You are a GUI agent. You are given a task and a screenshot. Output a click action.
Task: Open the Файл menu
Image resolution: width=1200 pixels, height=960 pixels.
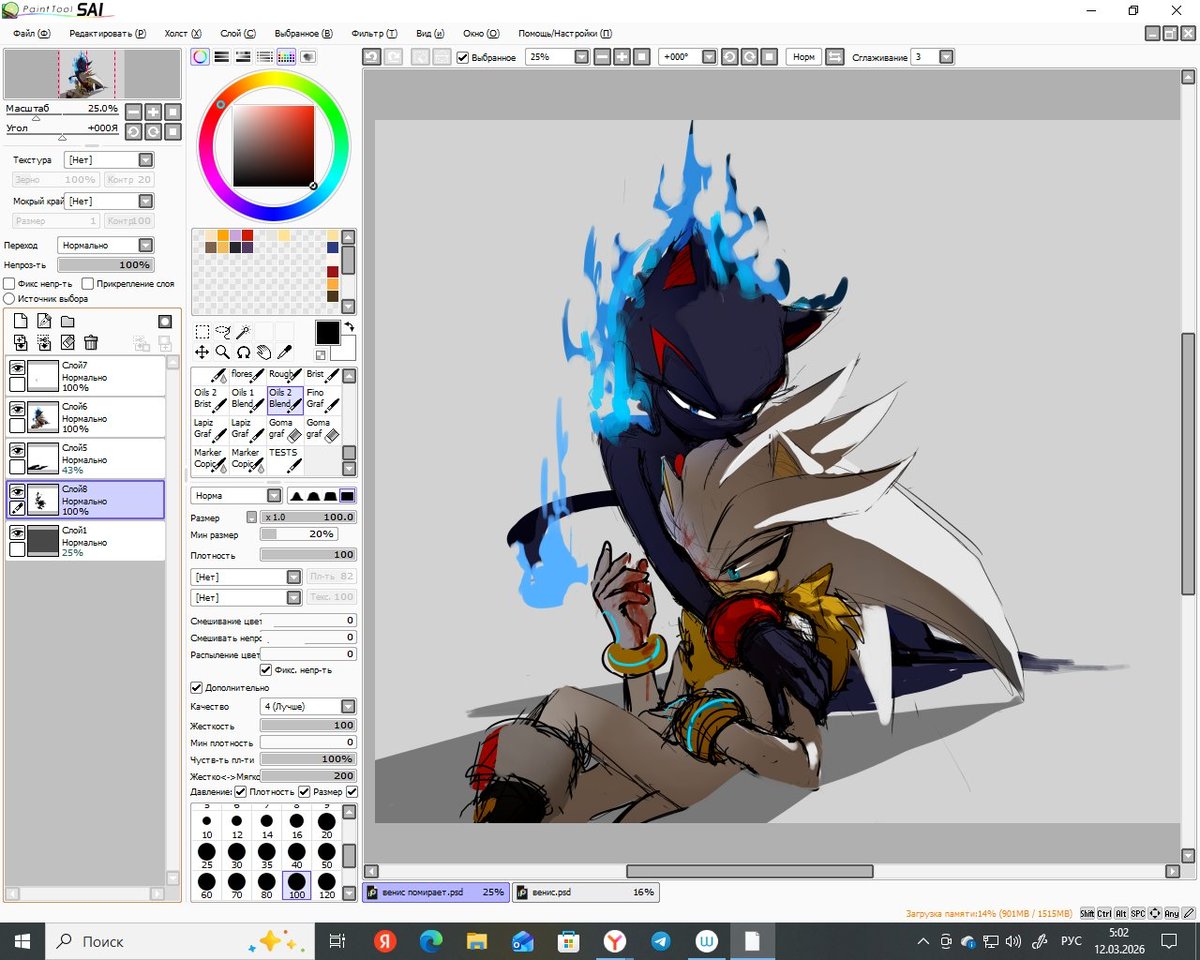coord(32,33)
